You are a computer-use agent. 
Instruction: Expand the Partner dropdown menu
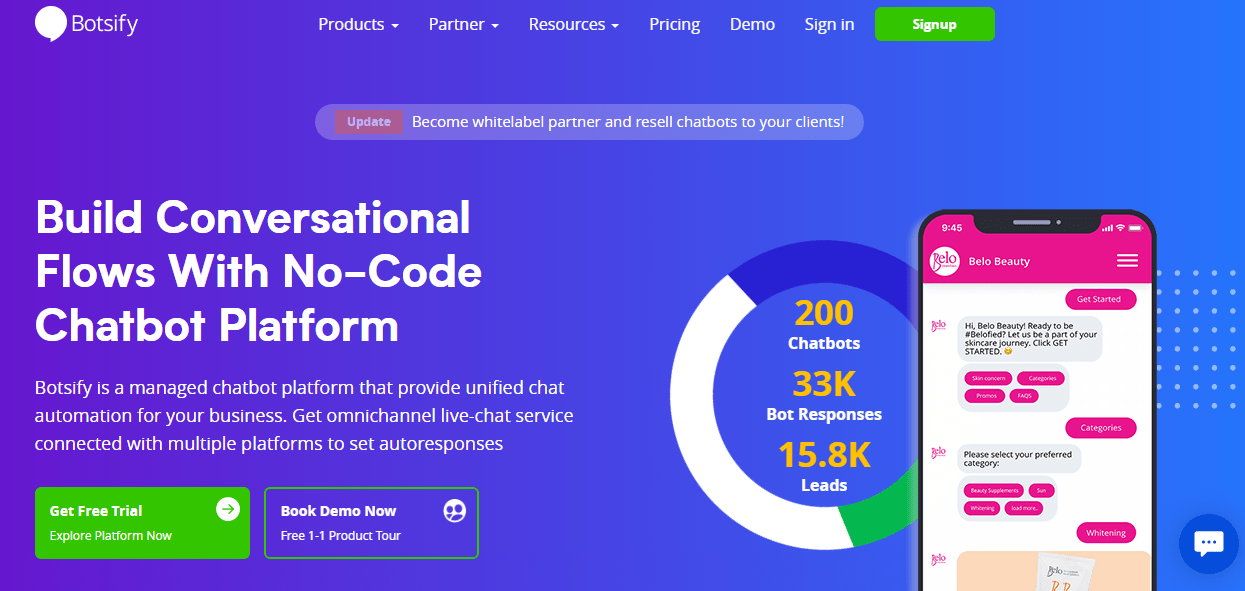coord(464,24)
